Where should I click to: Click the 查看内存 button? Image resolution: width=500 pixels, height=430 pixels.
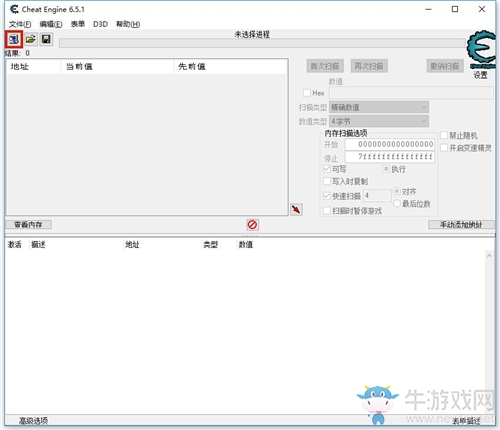tap(28, 225)
